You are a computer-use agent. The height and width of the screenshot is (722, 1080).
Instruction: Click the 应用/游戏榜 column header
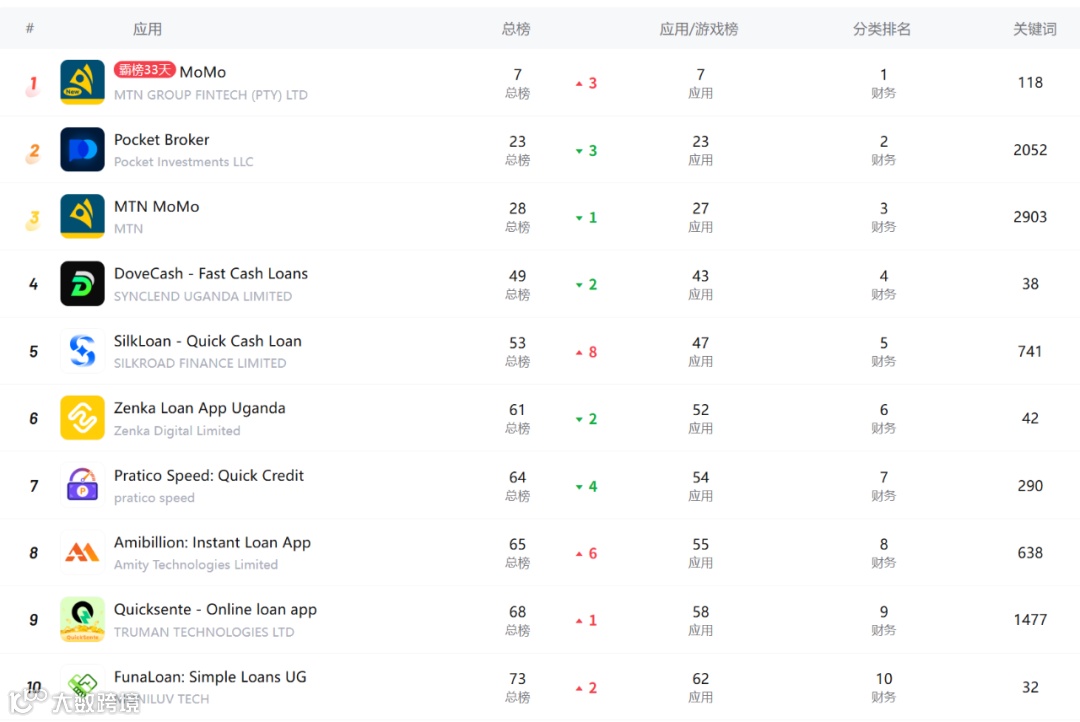pyautogui.click(x=698, y=29)
